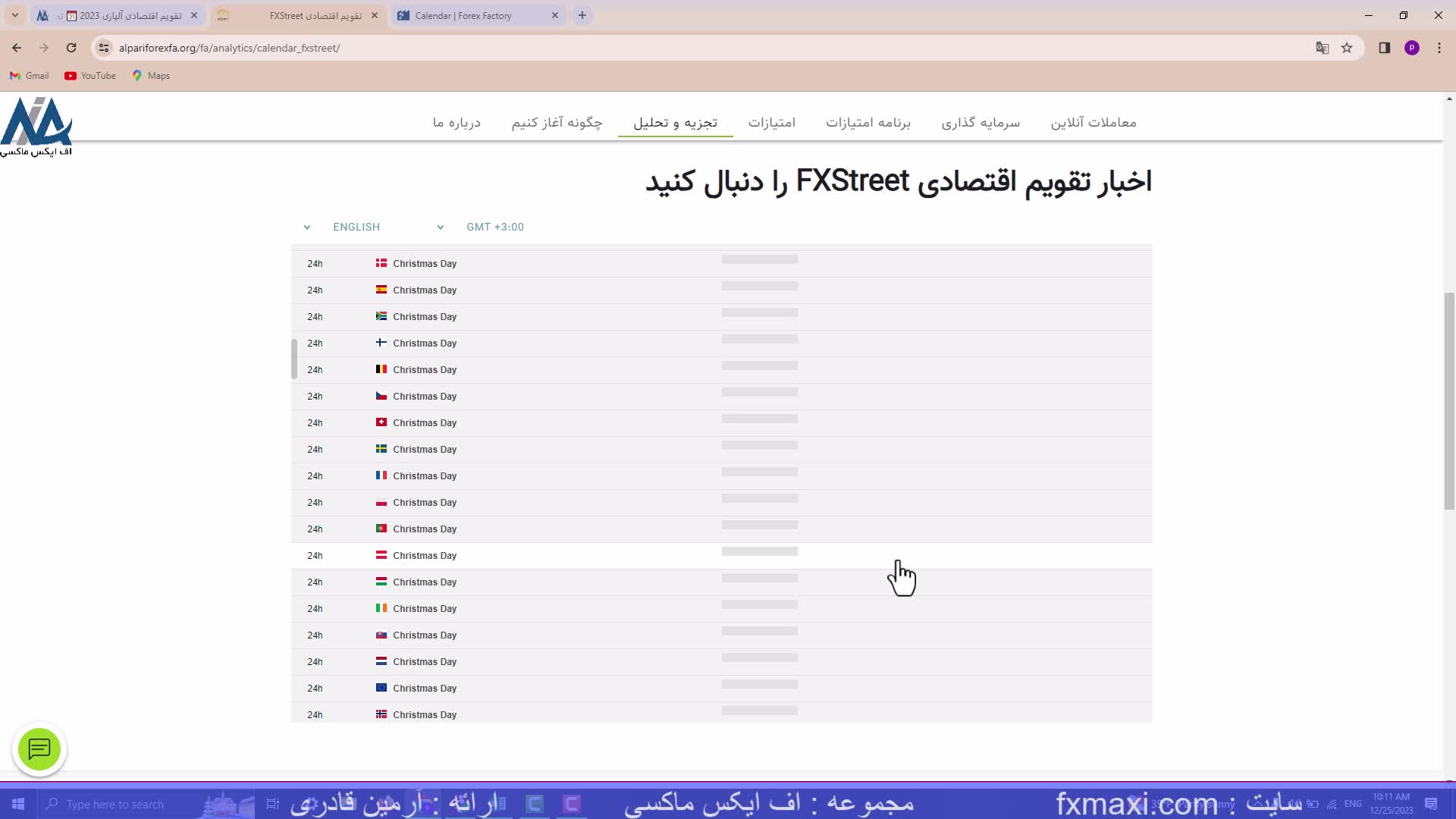Open the معاملات آنلاین menu item
This screenshot has width=1456, height=819.
coord(1093,123)
